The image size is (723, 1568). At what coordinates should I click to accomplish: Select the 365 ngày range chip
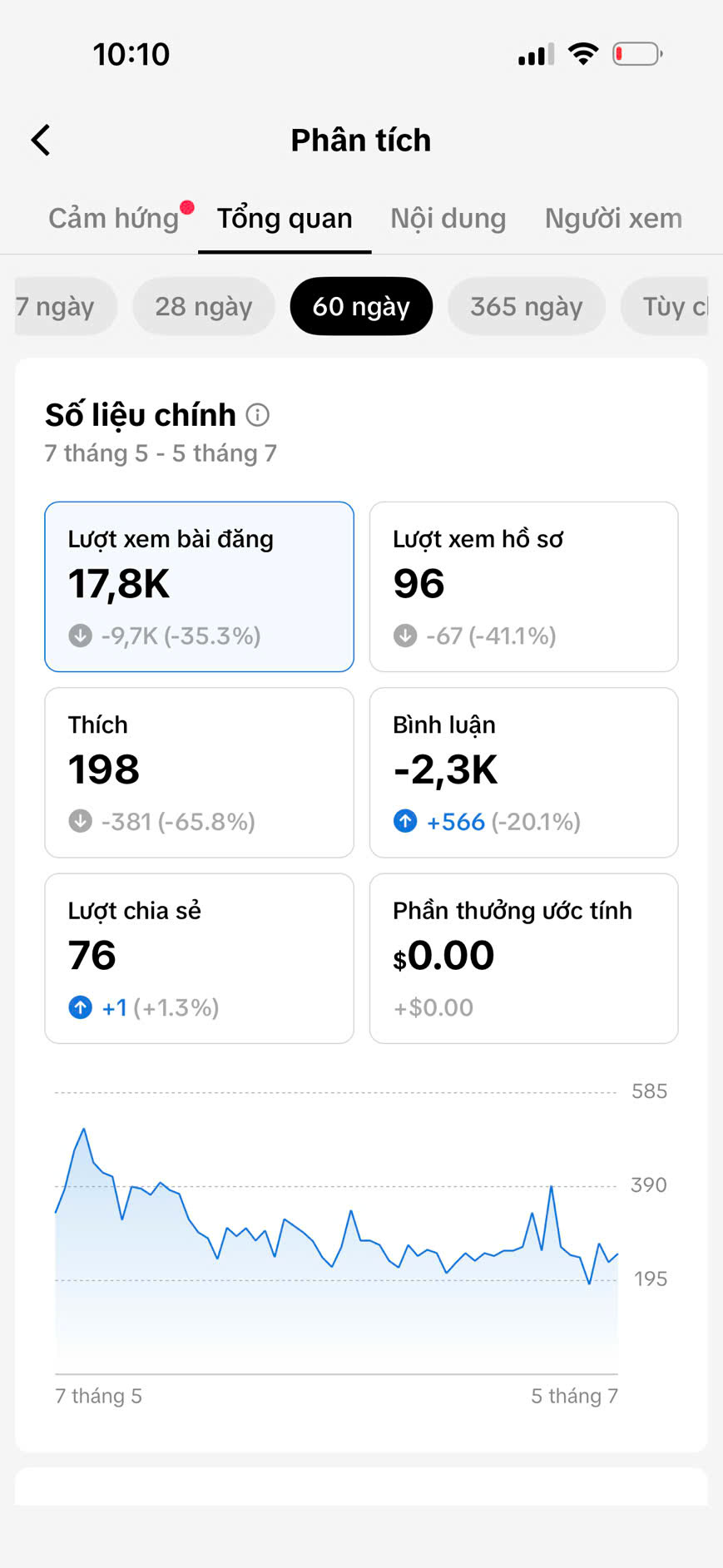(527, 306)
